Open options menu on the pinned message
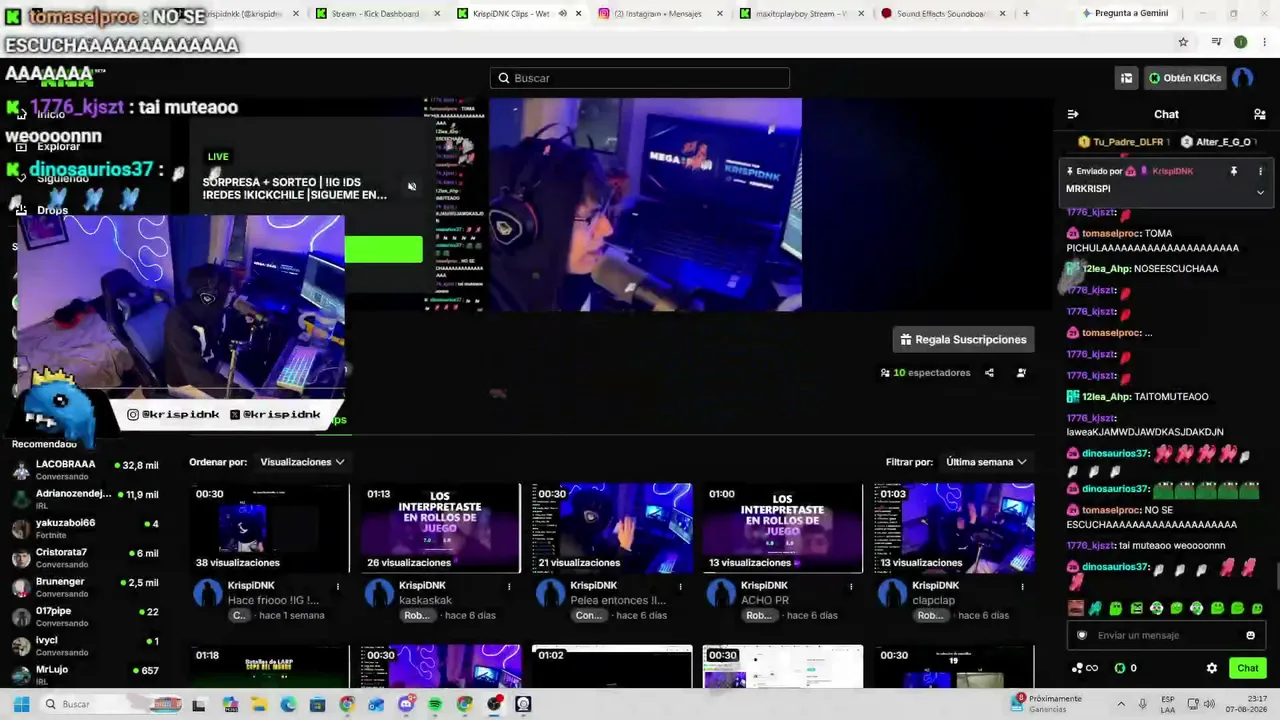 click(x=1260, y=171)
